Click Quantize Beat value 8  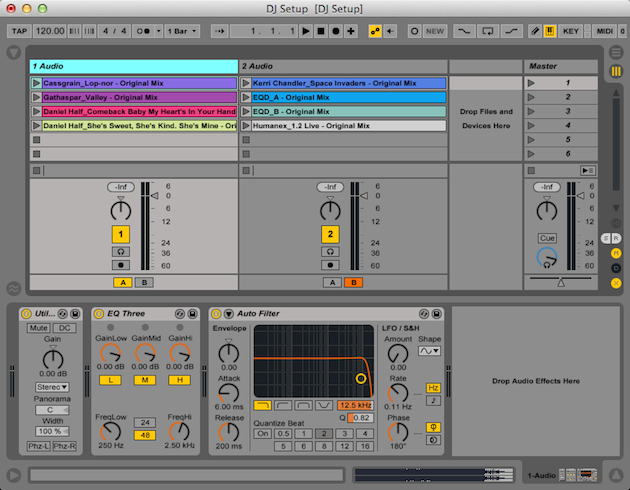click(x=324, y=446)
